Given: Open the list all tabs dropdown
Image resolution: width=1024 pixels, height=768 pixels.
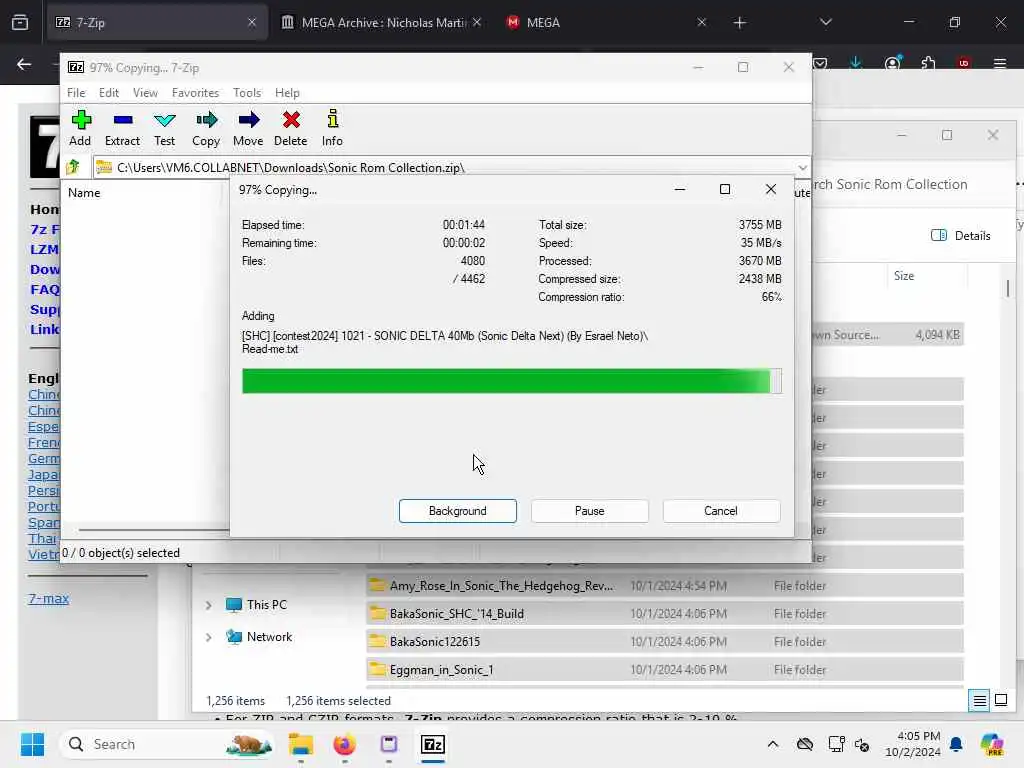Looking at the screenshot, I should point(825,22).
